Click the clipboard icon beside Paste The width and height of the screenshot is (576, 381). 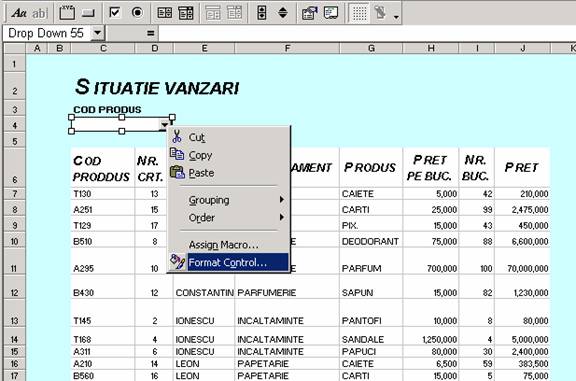pos(177,172)
